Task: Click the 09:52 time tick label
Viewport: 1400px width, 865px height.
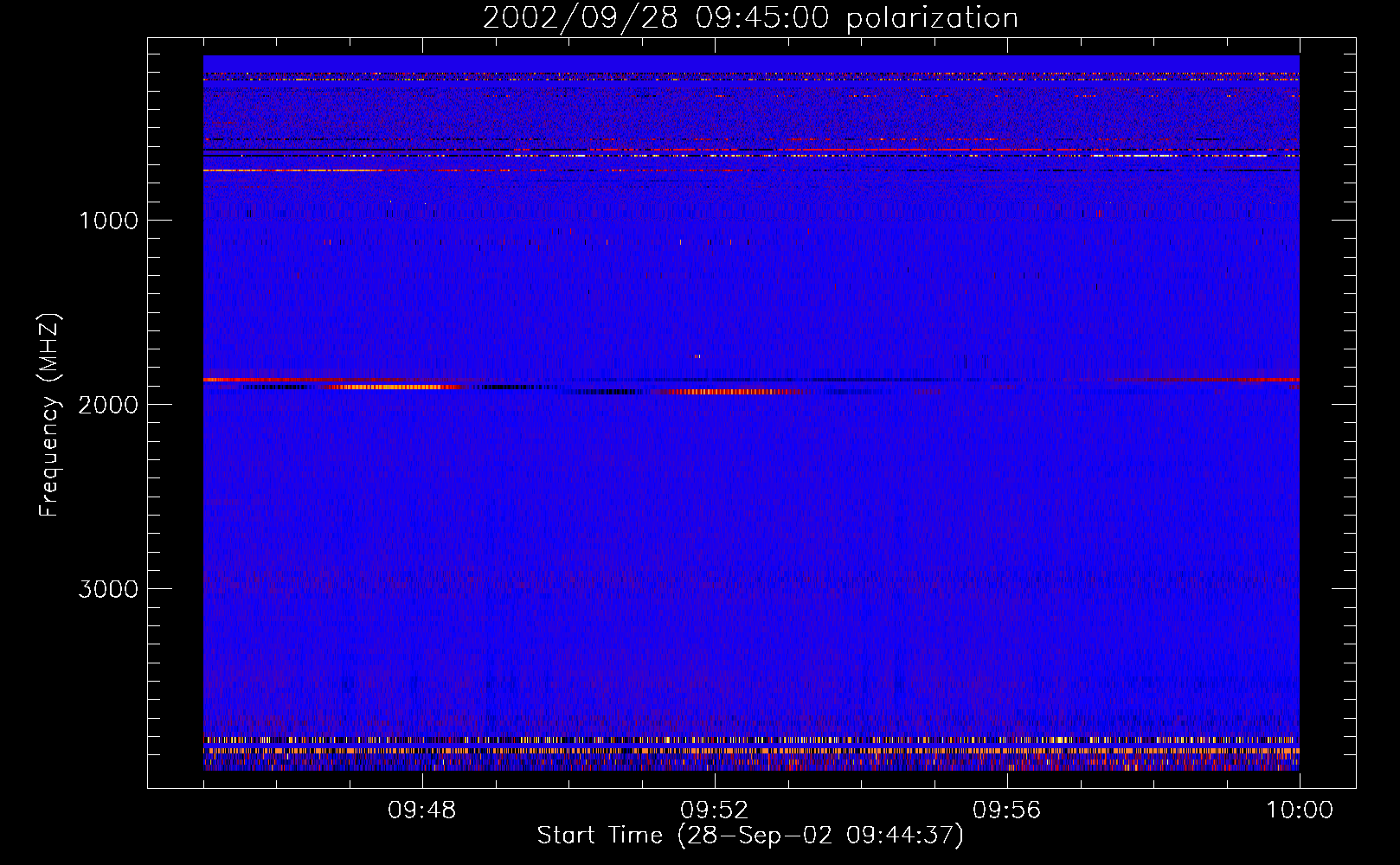Action: 715,811
